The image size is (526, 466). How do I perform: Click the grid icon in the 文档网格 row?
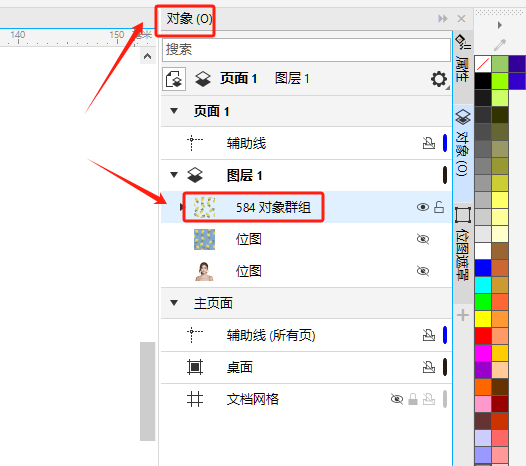(x=195, y=399)
